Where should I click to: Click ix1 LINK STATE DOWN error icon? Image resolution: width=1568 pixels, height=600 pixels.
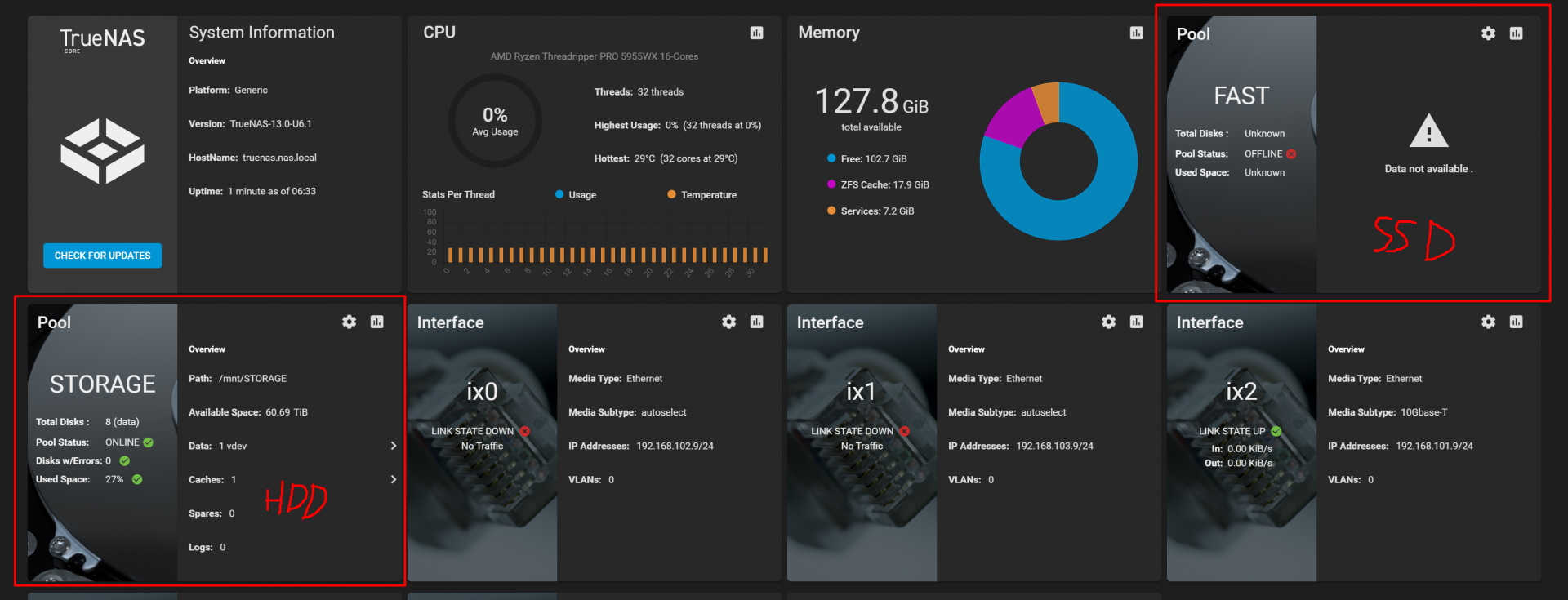[x=904, y=431]
